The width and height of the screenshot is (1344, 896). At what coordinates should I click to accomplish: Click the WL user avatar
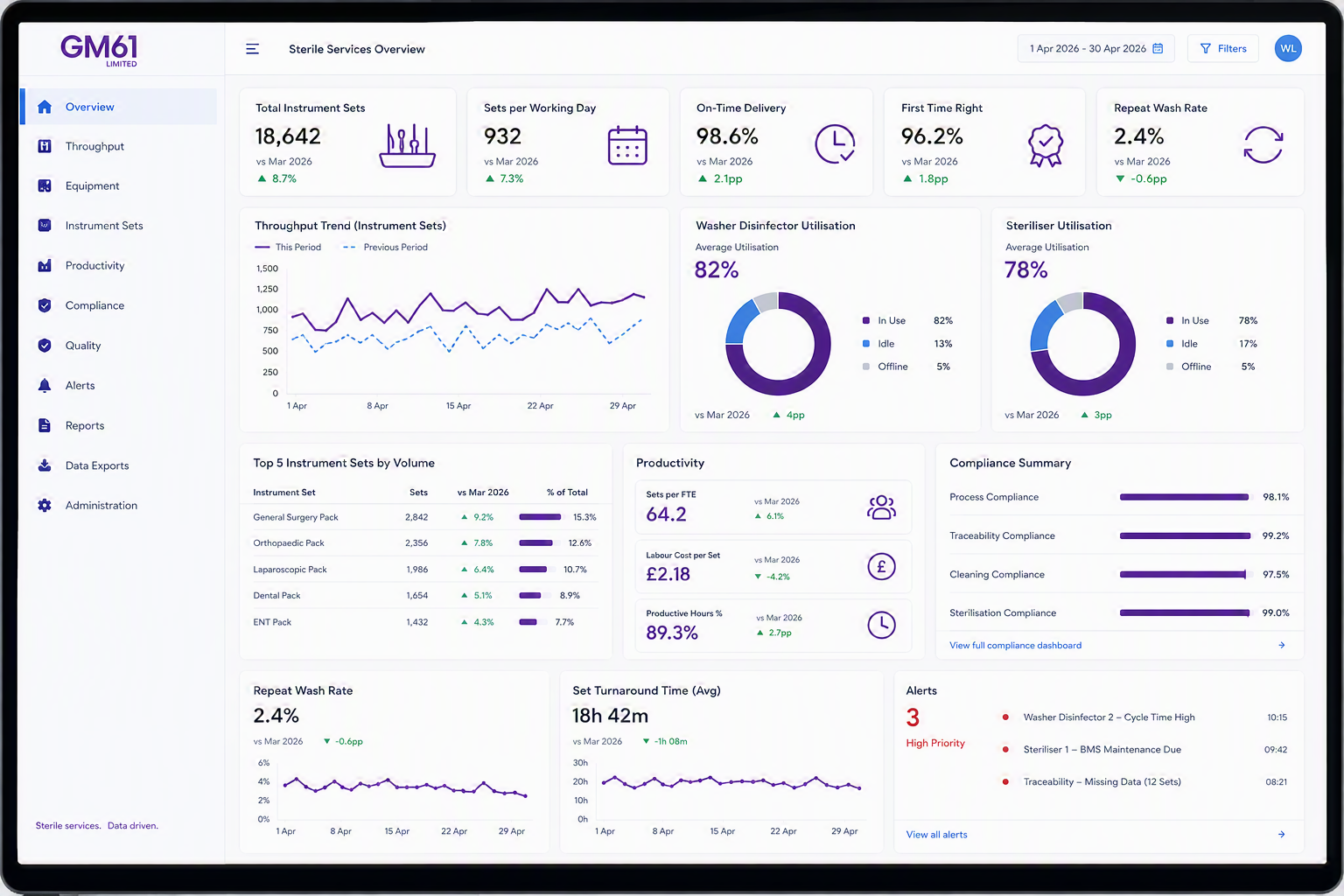click(x=1288, y=48)
